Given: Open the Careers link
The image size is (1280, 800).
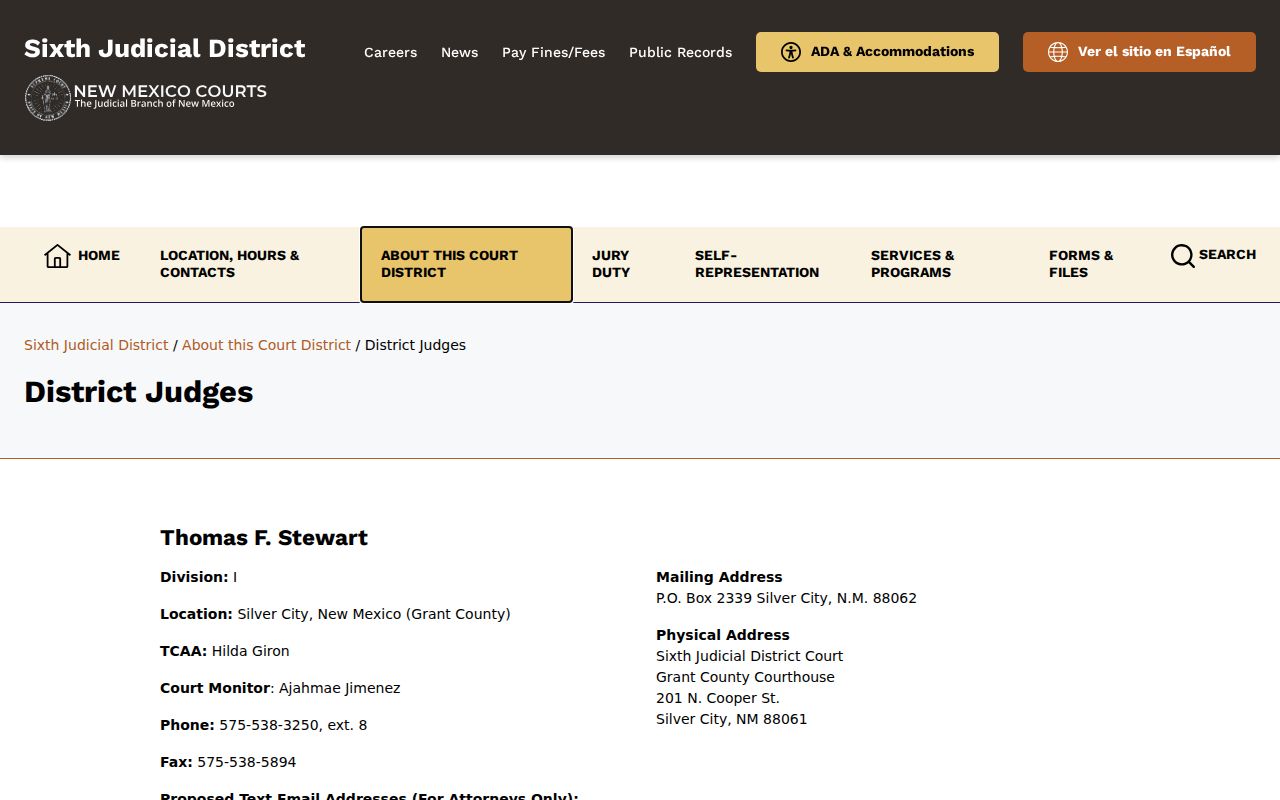Looking at the screenshot, I should coord(390,52).
